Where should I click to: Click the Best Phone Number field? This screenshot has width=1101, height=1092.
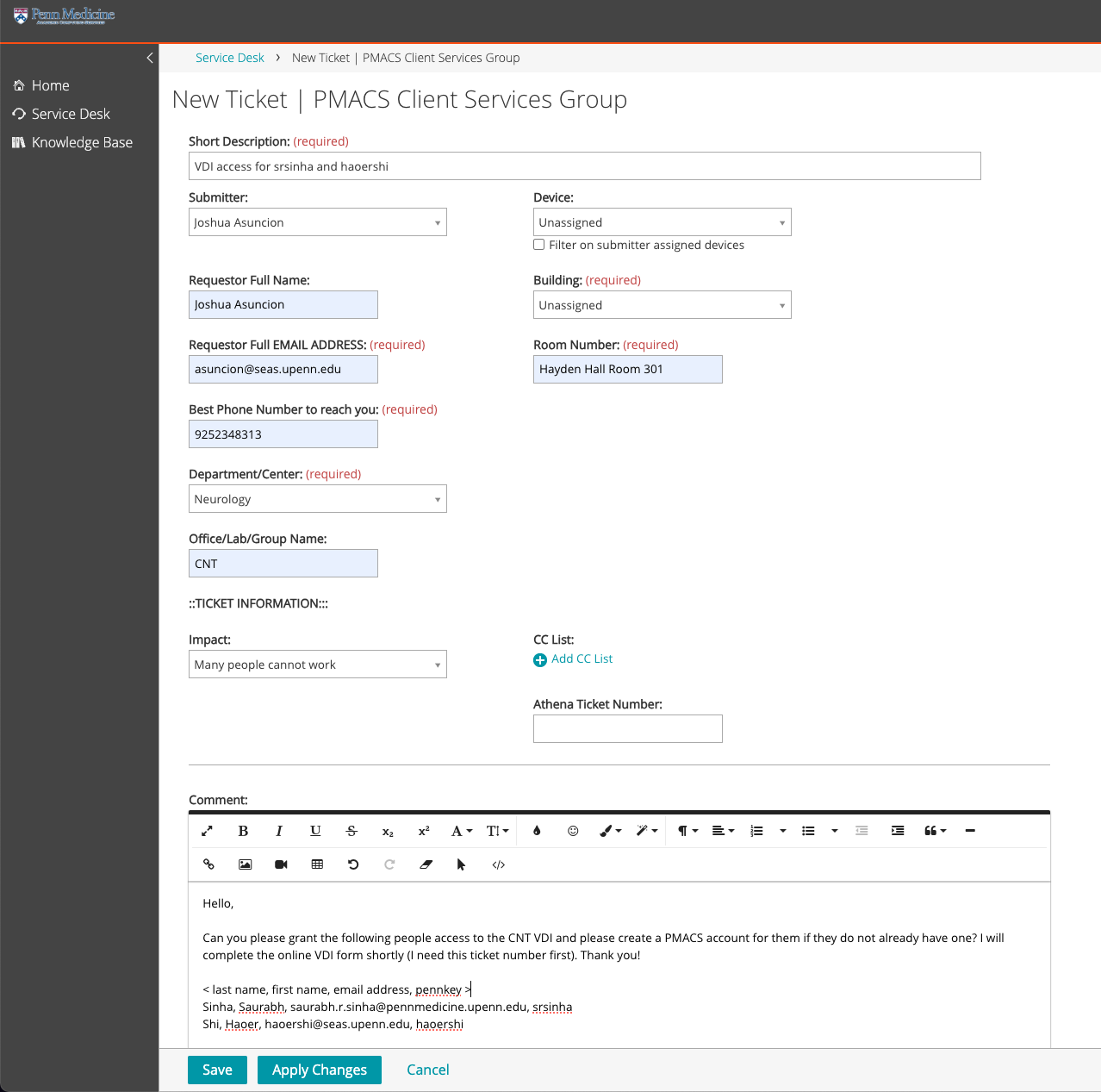[x=283, y=434]
